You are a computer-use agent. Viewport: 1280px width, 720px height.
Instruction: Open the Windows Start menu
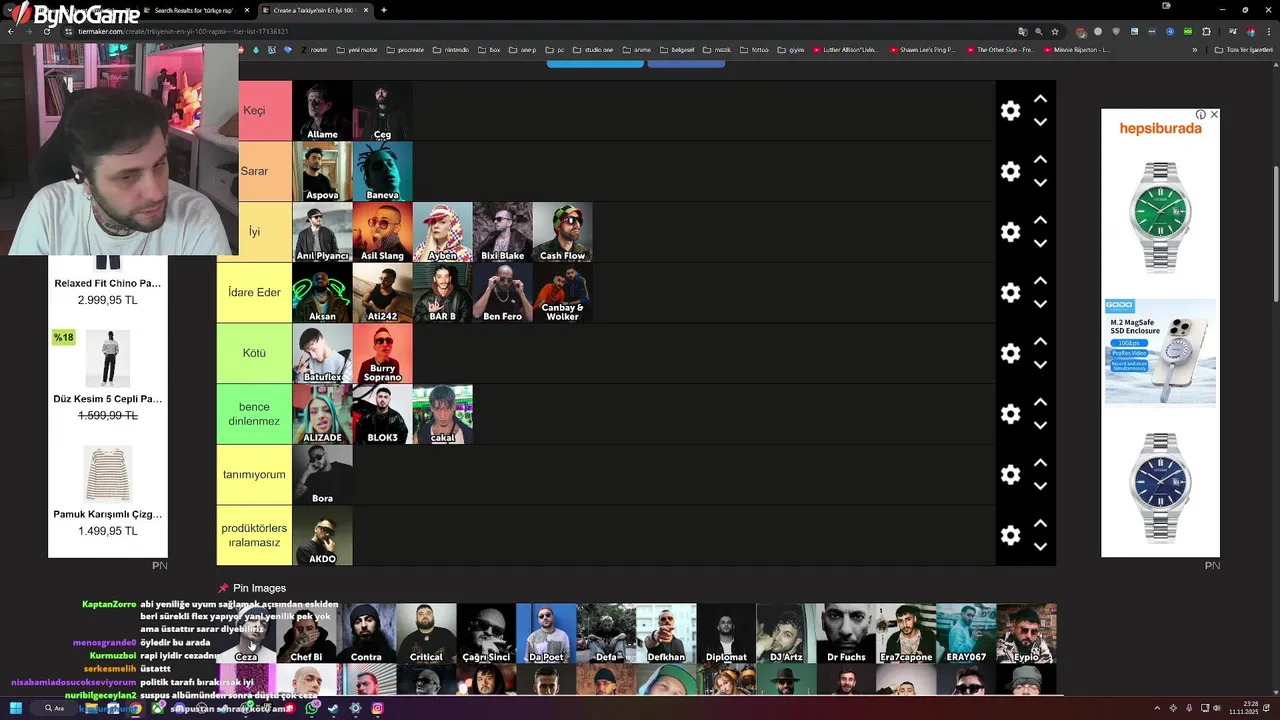pyautogui.click(x=16, y=708)
